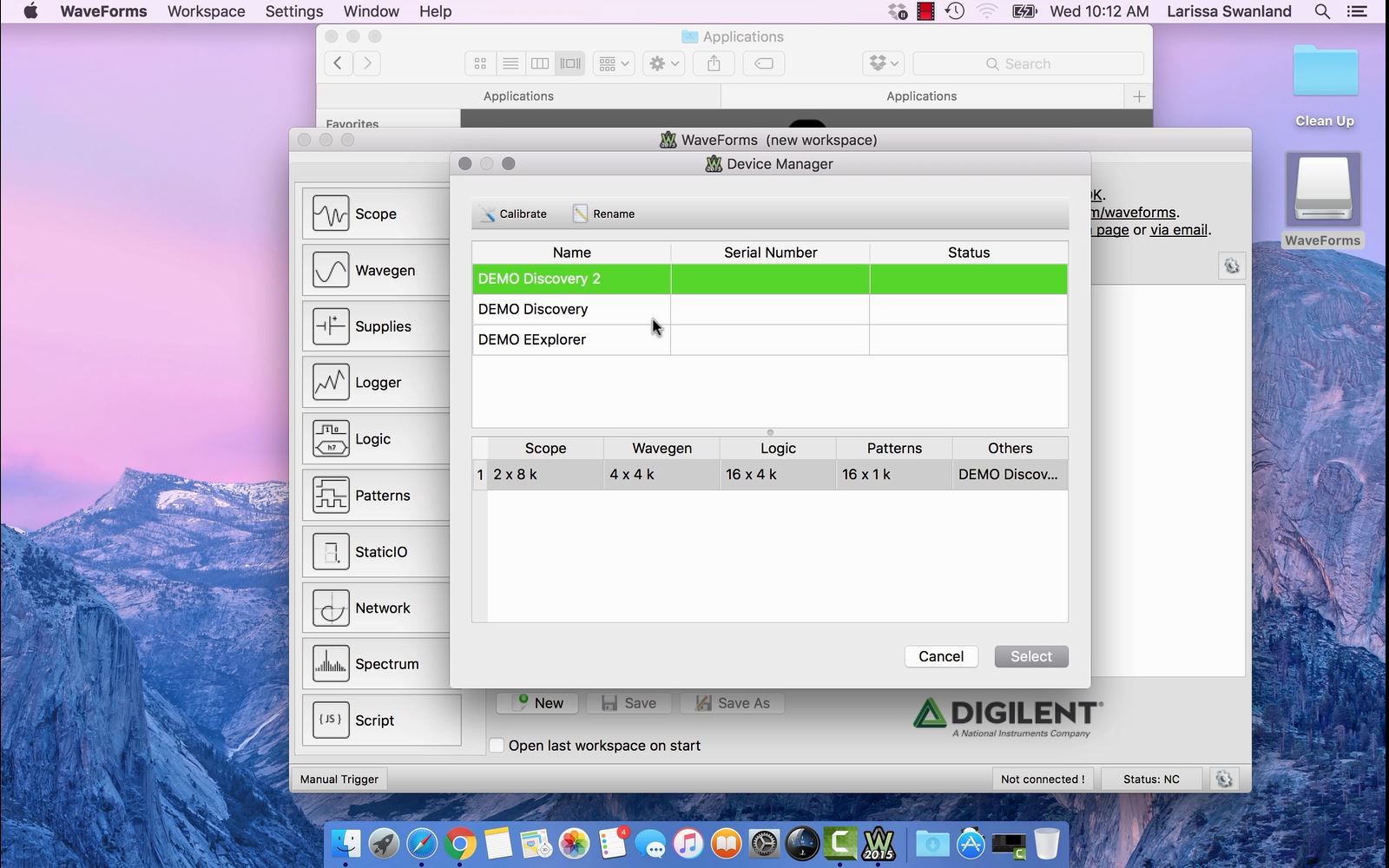Open the Settings menu
The height and width of the screenshot is (868, 1389).
(294, 11)
